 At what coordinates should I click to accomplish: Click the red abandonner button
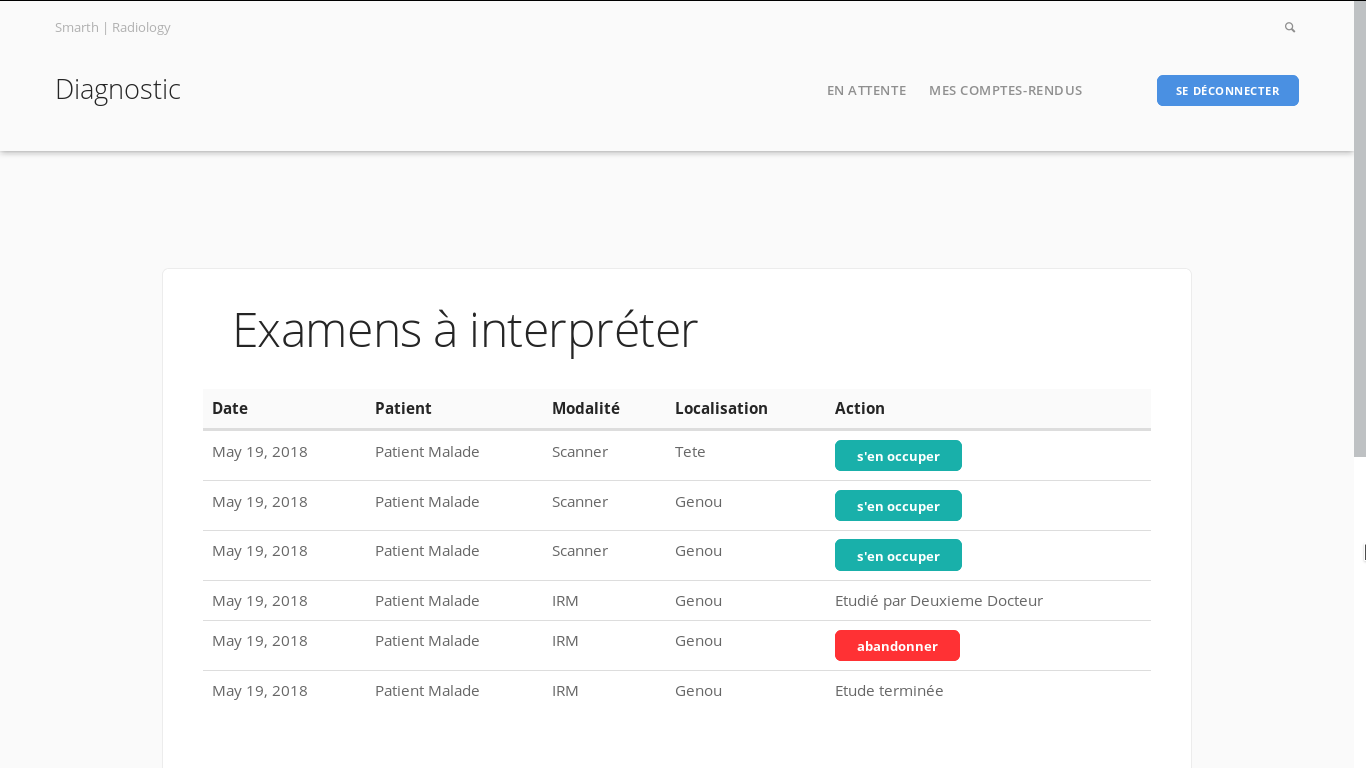(897, 646)
